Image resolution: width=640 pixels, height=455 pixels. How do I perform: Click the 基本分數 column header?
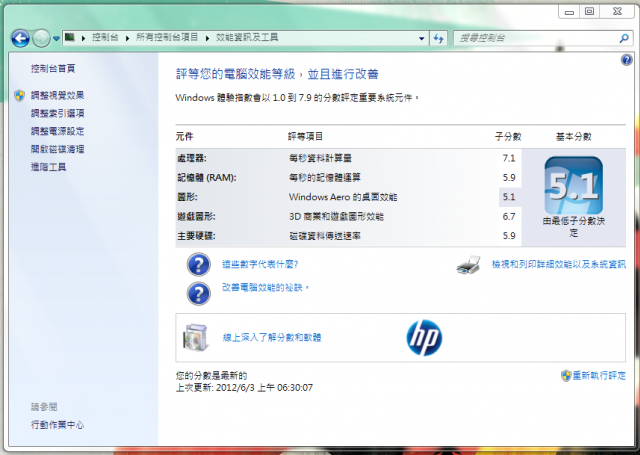[x=573, y=136]
